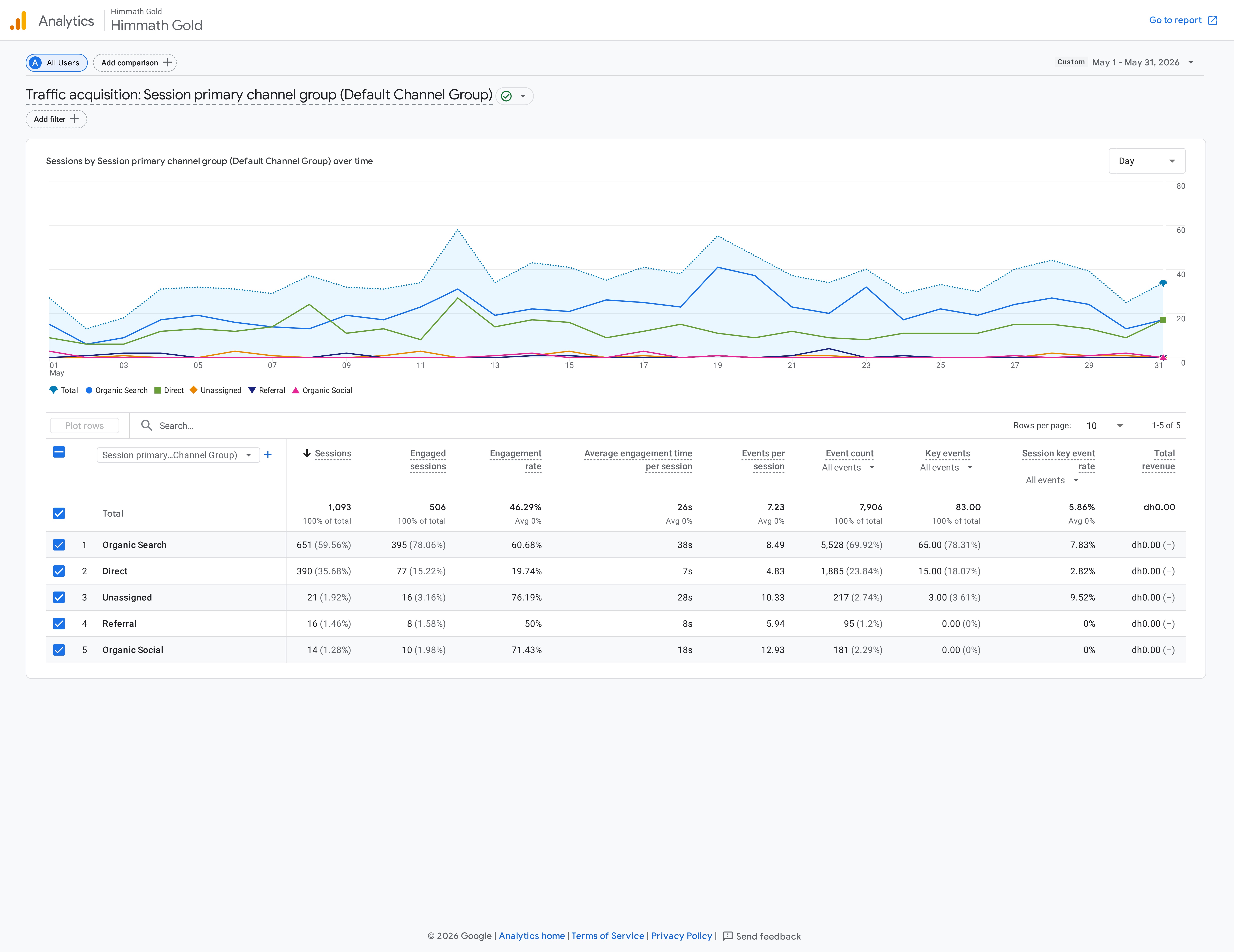
Task: Uncheck the Direct row checkbox
Action: click(59, 571)
